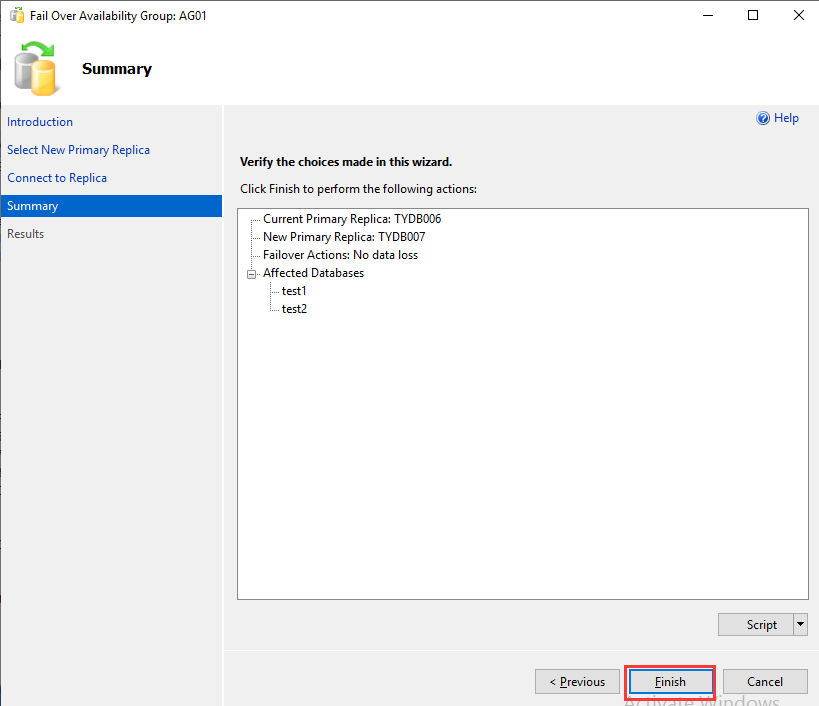Click the Finish button
The width and height of the screenshot is (819, 706).
point(670,682)
